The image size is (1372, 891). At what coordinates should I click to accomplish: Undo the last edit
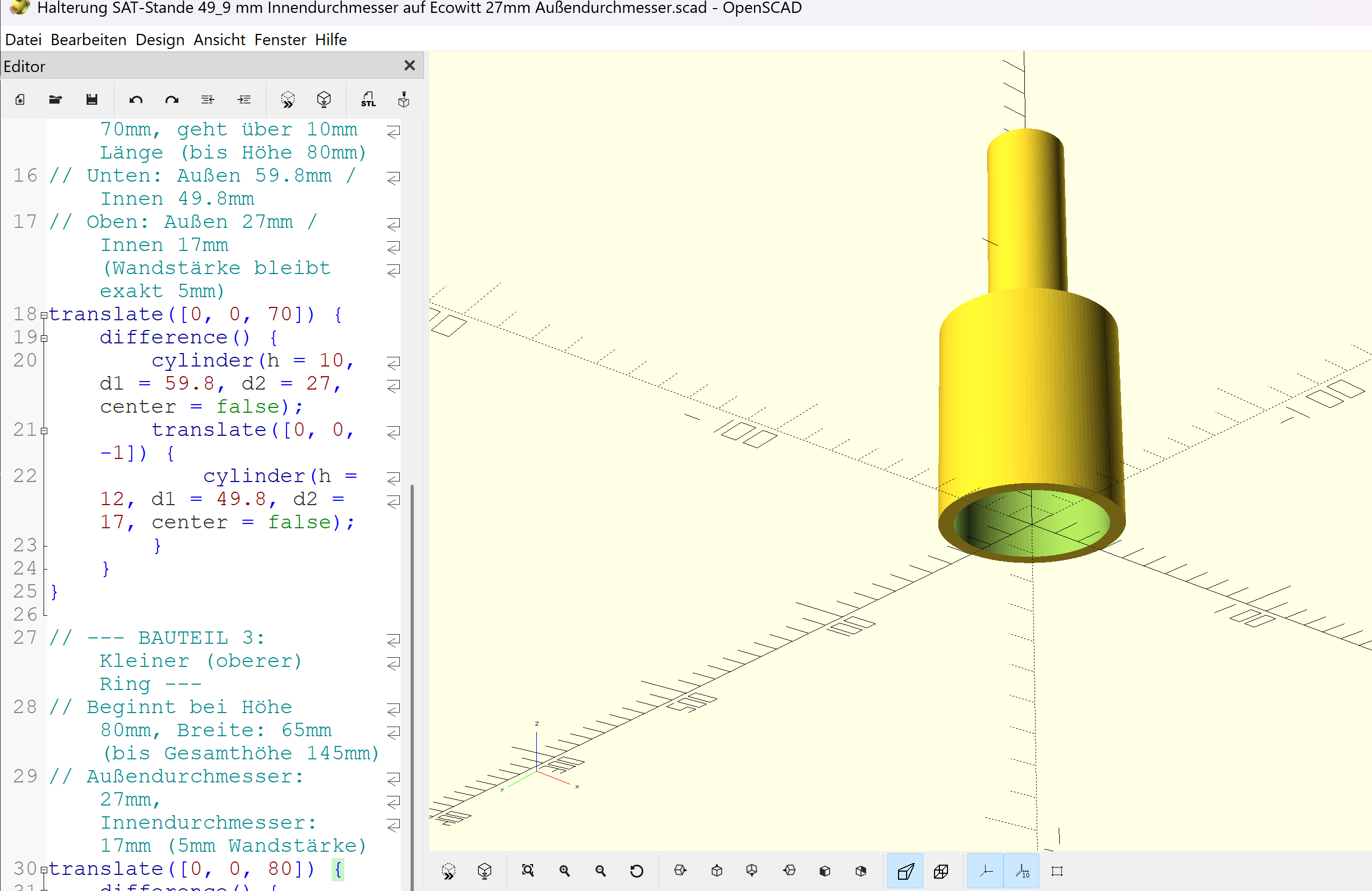click(136, 99)
